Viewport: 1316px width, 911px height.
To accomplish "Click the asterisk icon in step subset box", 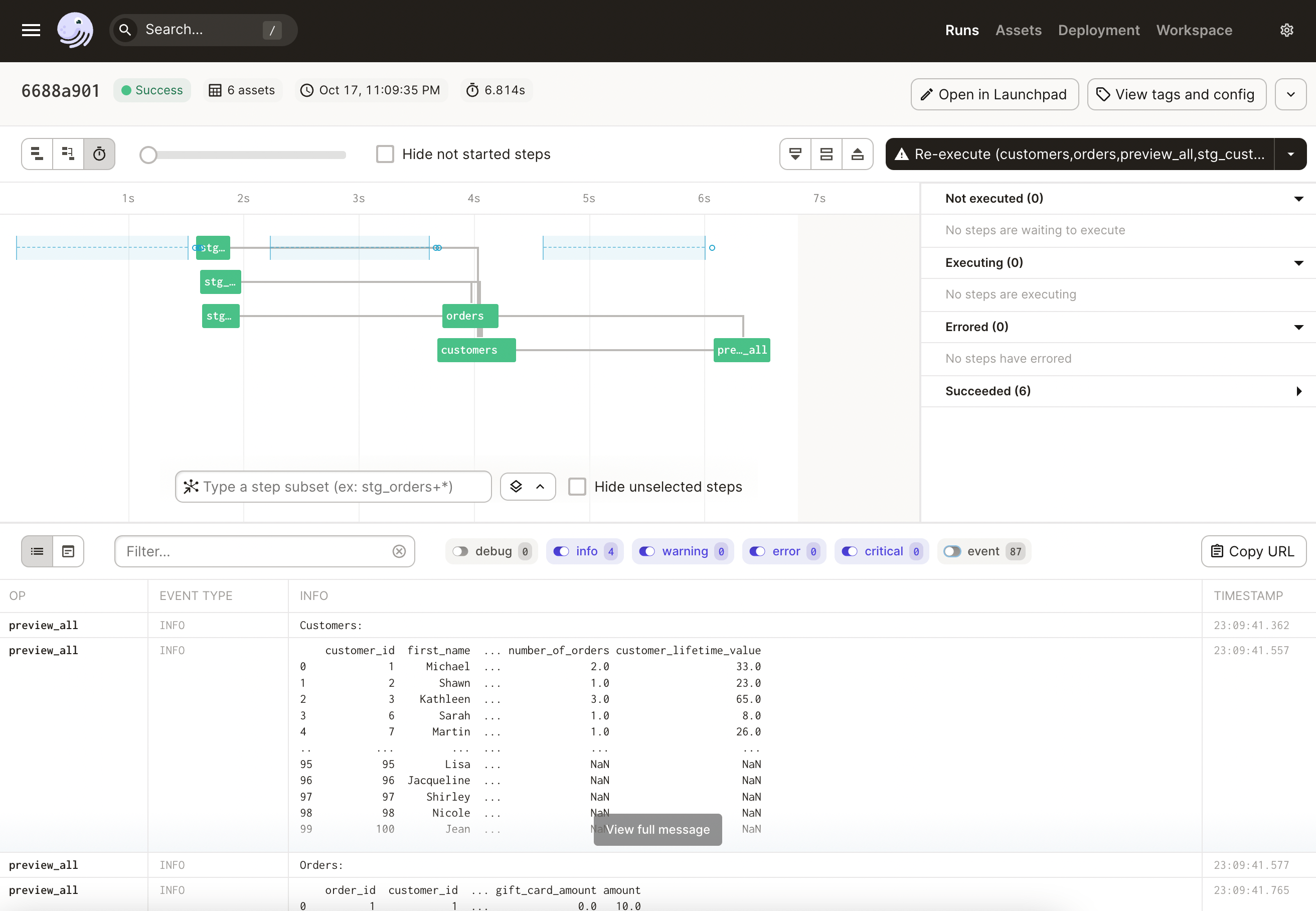I will coord(191,487).
